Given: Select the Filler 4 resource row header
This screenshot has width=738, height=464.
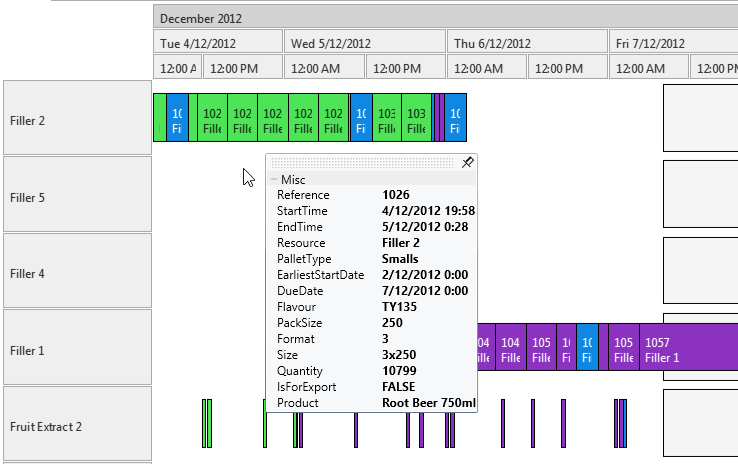Looking at the screenshot, I should [77, 272].
